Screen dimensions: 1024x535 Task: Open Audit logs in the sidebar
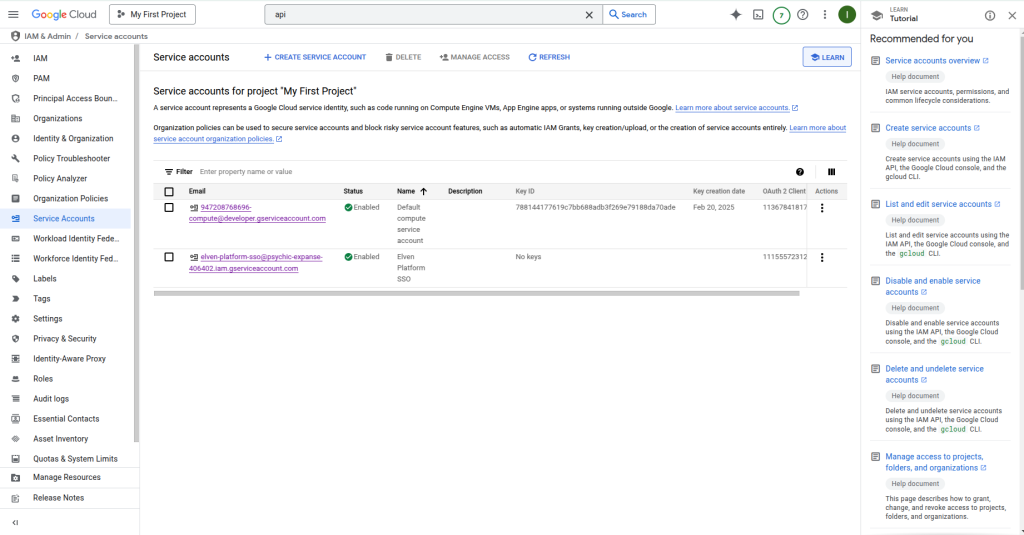[51, 399]
